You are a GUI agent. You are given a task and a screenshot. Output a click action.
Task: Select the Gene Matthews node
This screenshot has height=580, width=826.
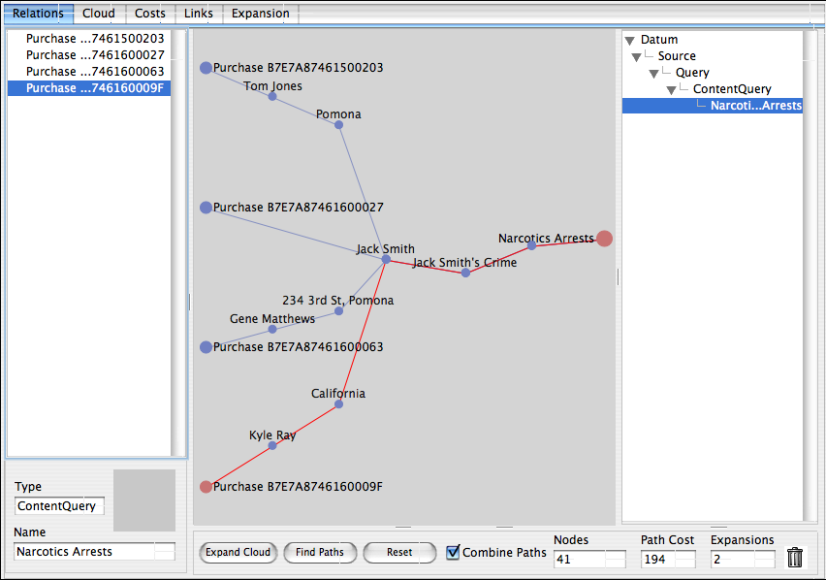[x=272, y=329]
